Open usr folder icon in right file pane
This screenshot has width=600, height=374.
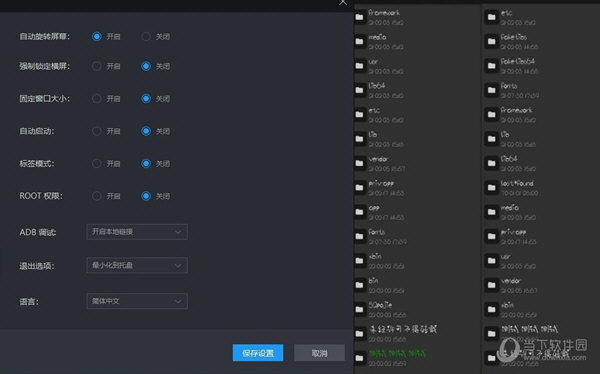[491, 261]
